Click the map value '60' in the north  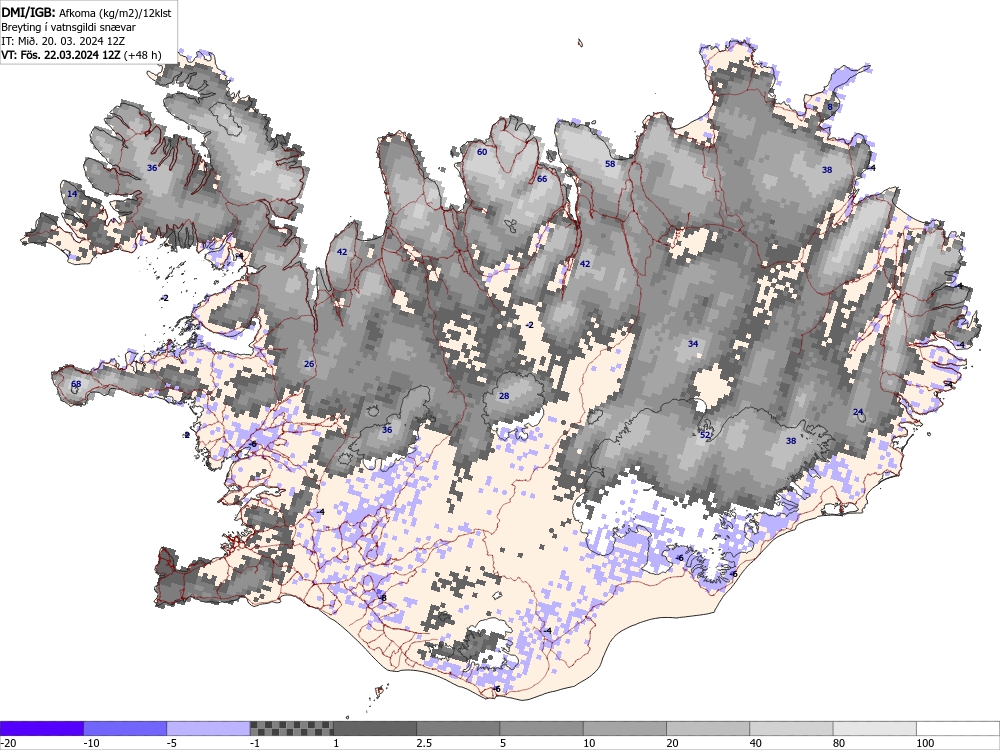coord(482,152)
